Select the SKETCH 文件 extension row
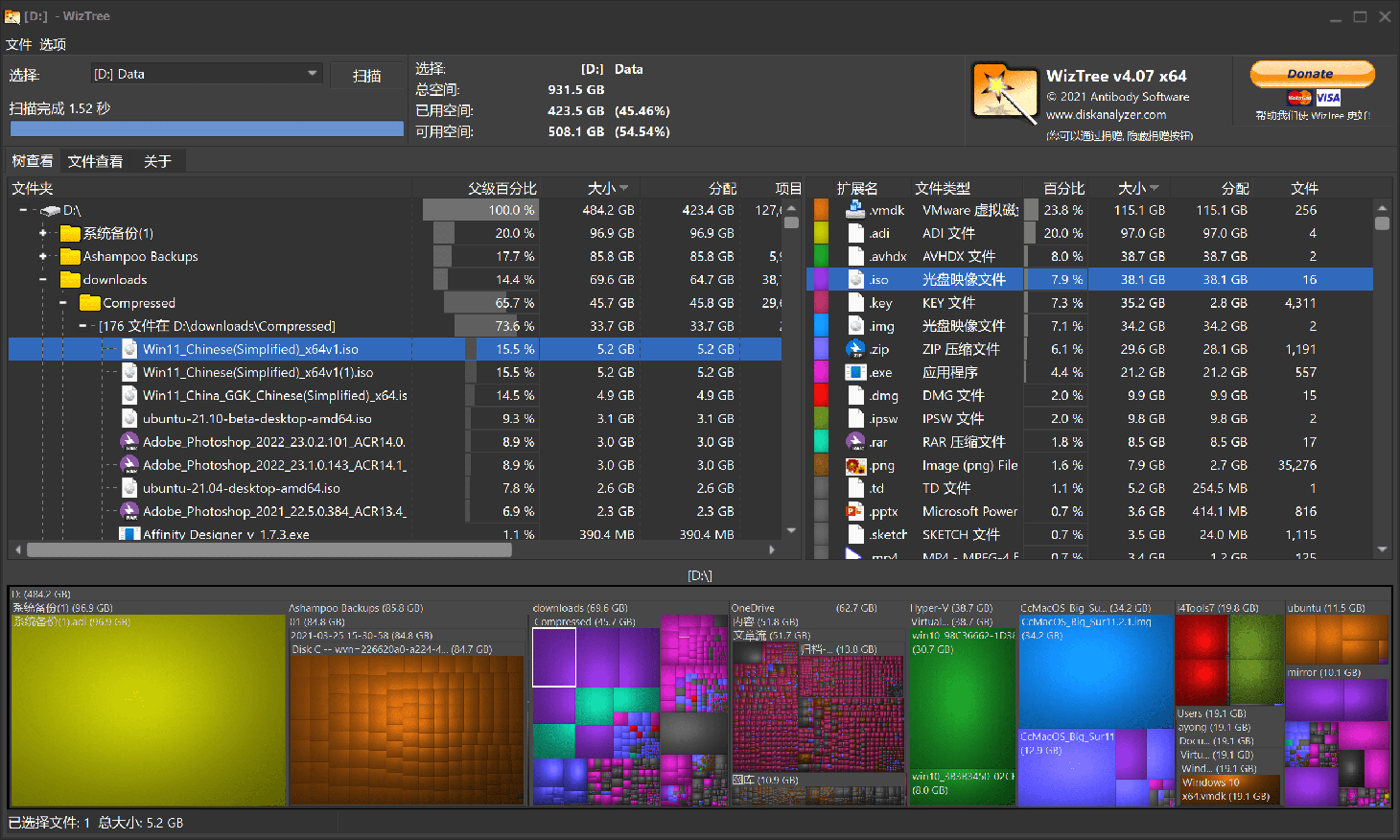Viewport: 1400px width, 840px height. click(x=1093, y=534)
